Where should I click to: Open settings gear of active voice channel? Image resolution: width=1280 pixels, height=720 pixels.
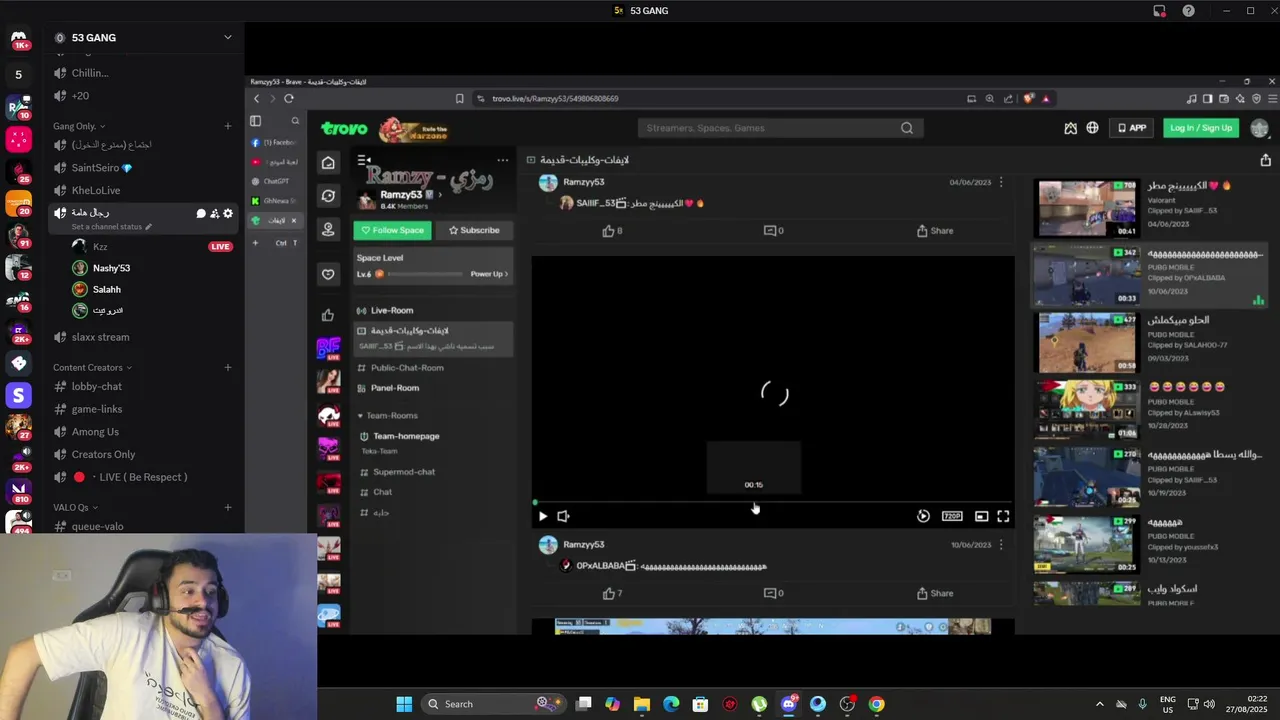[228, 213]
